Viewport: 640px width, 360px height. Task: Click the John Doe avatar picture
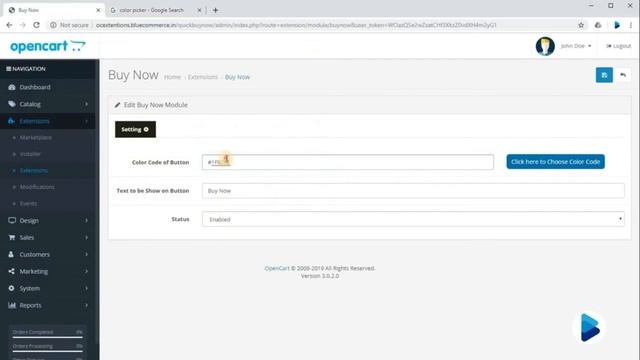[x=545, y=46]
